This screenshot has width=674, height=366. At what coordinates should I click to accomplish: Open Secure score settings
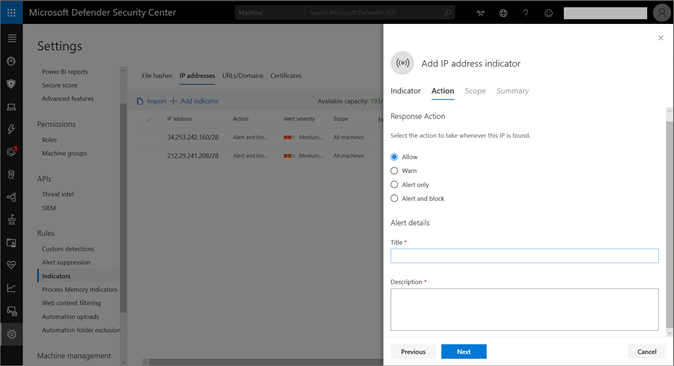tap(59, 85)
